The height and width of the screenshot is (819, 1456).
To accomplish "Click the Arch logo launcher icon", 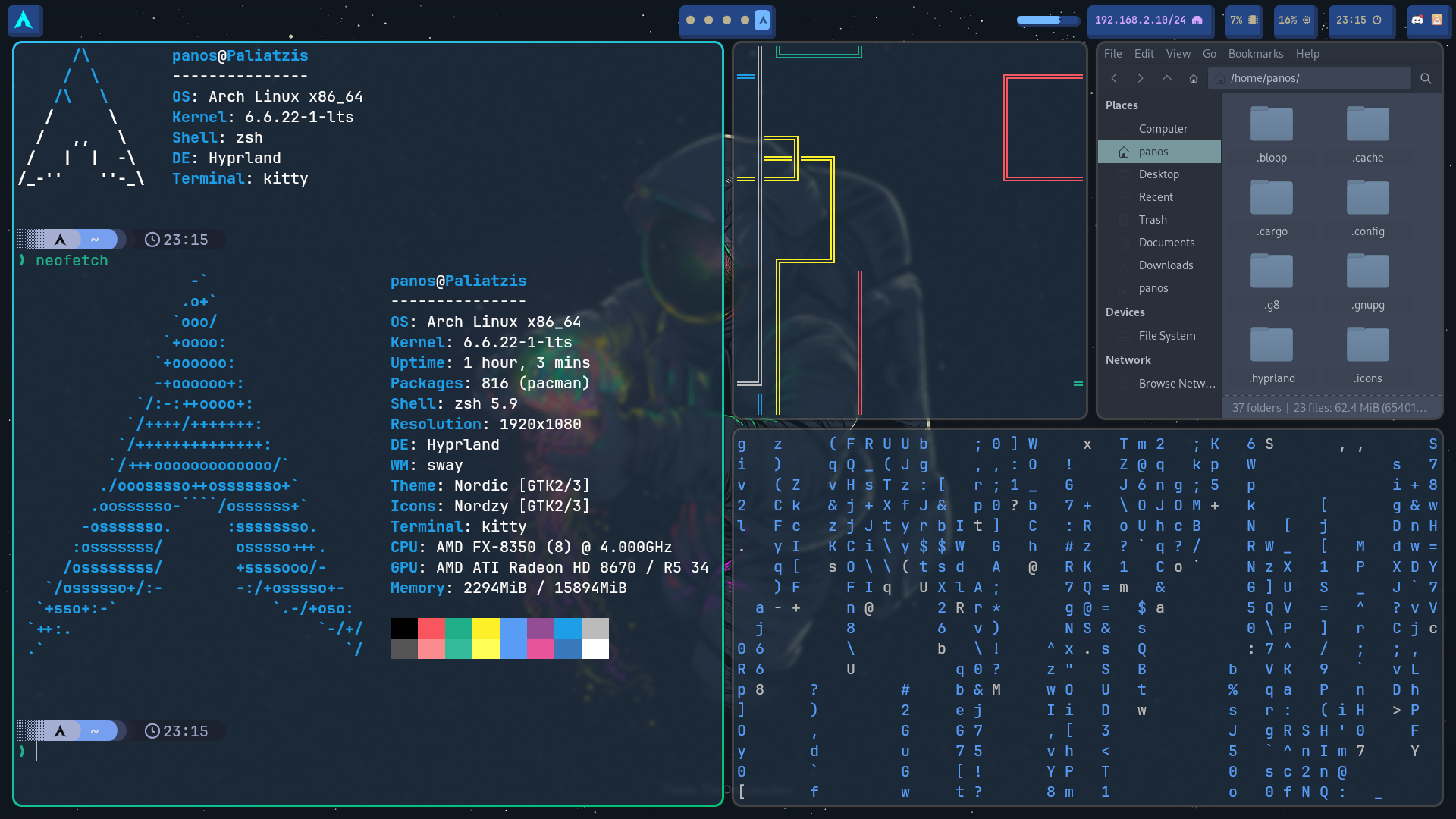I will [x=24, y=20].
